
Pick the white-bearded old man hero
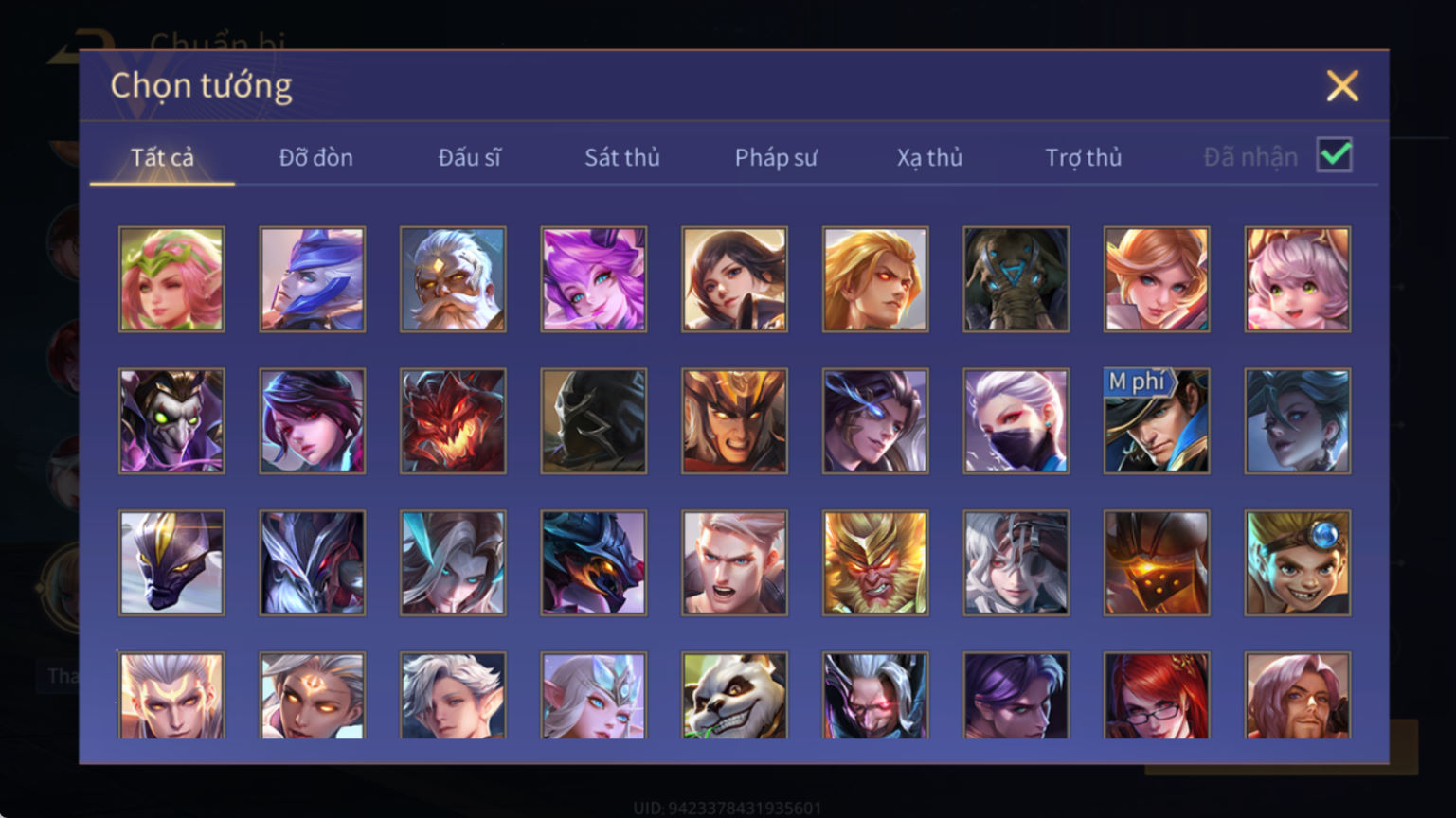tap(453, 279)
